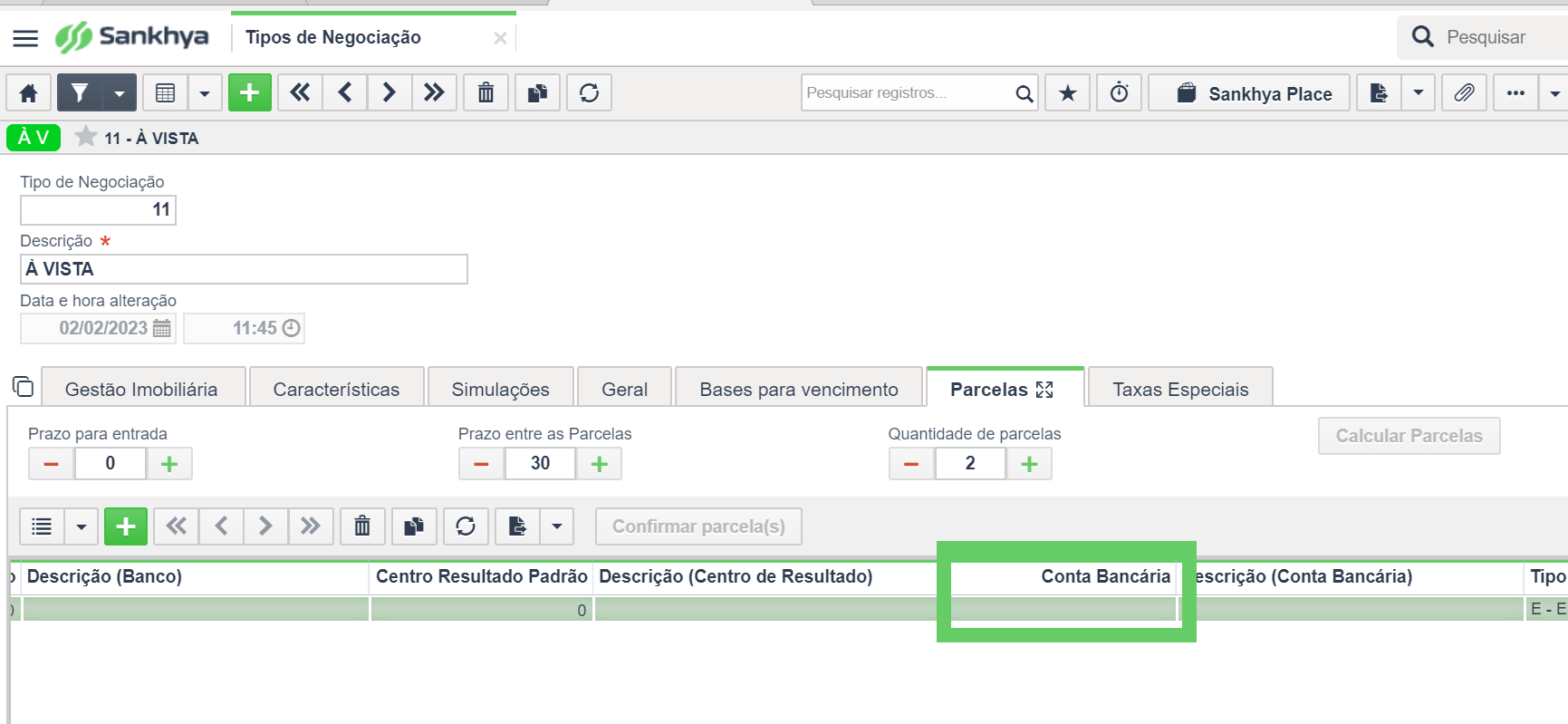This screenshot has height=724, width=1568.
Task: Expand the dropdown arrow beside the ellipsis
Action: point(1554,92)
